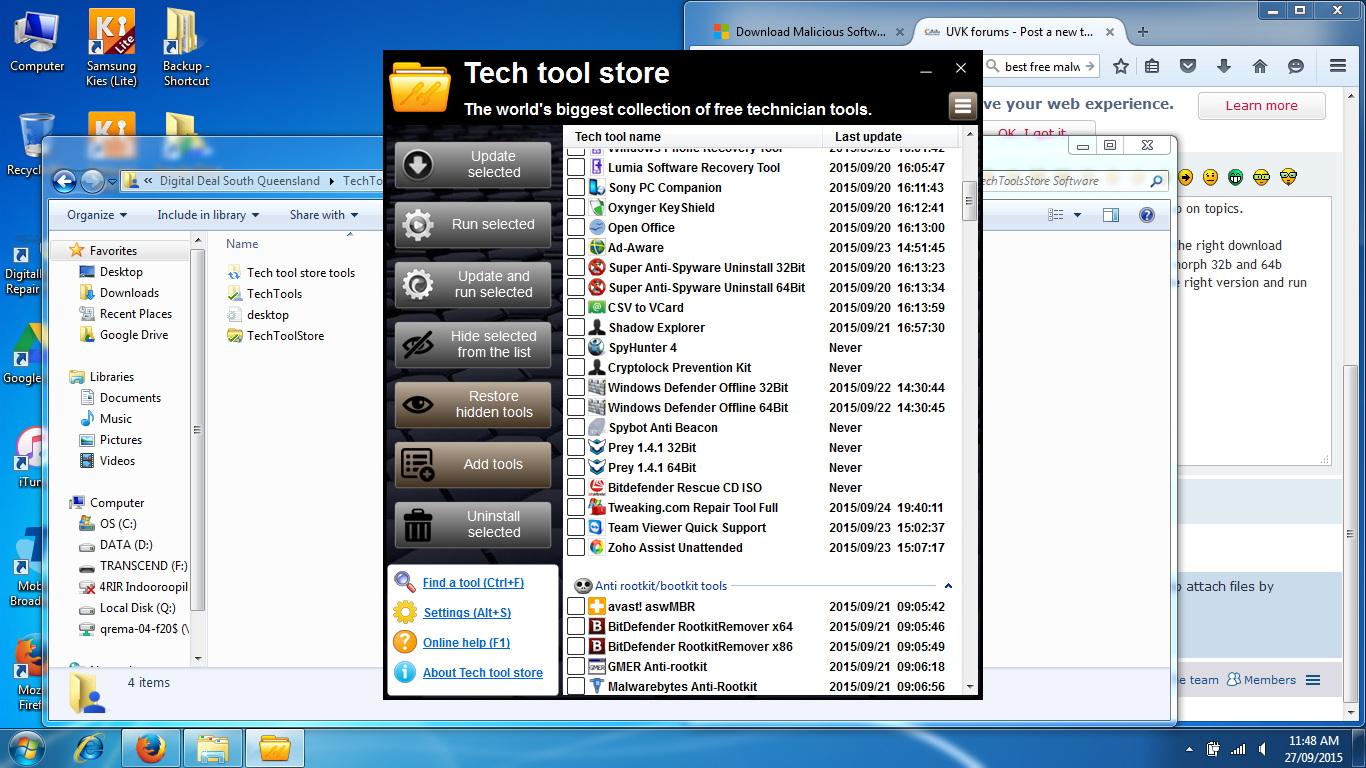Screen dimensions: 1366x768
Task: Click the SpyHunter 4 icon
Action: point(597,347)
